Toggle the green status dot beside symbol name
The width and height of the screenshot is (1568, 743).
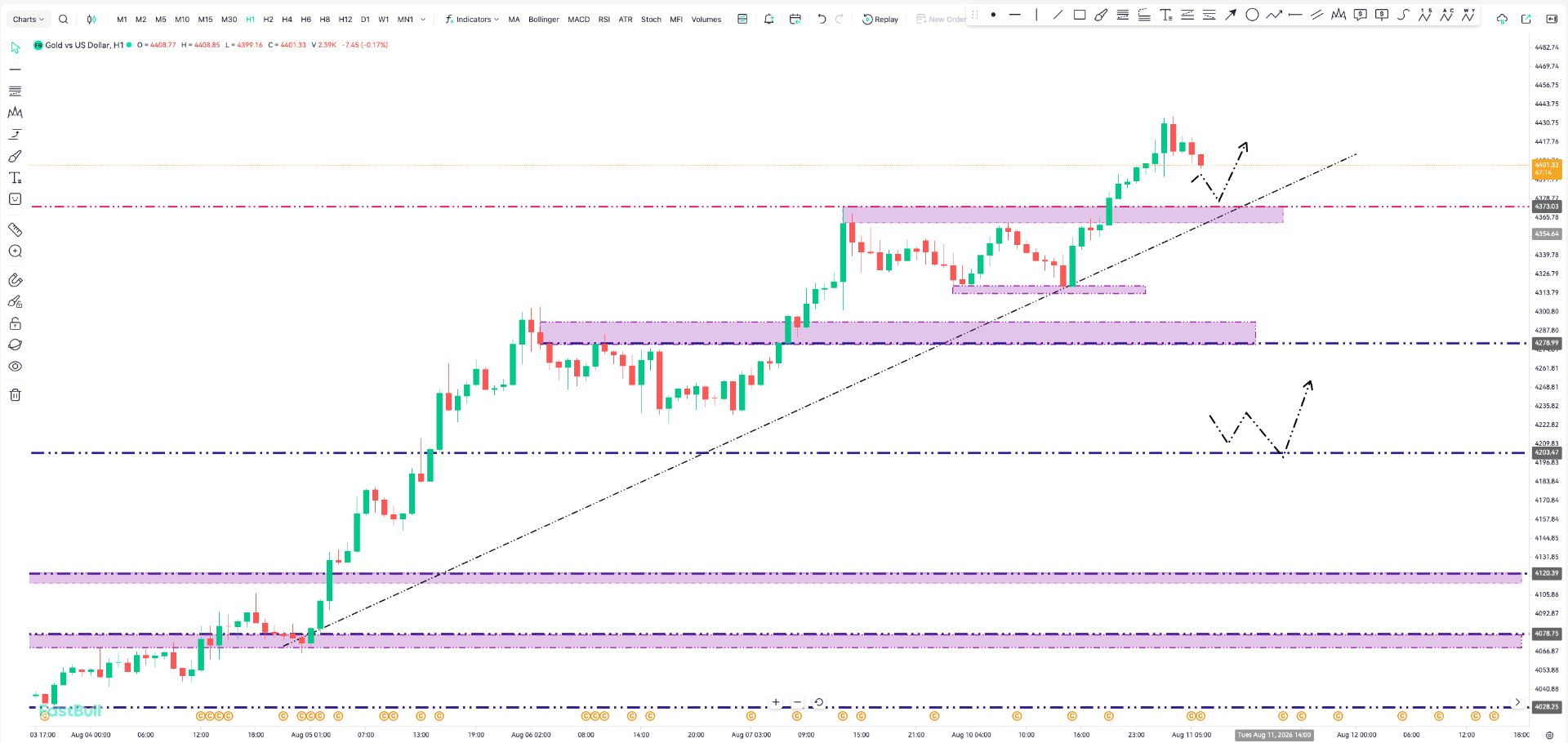pos(129,45)
